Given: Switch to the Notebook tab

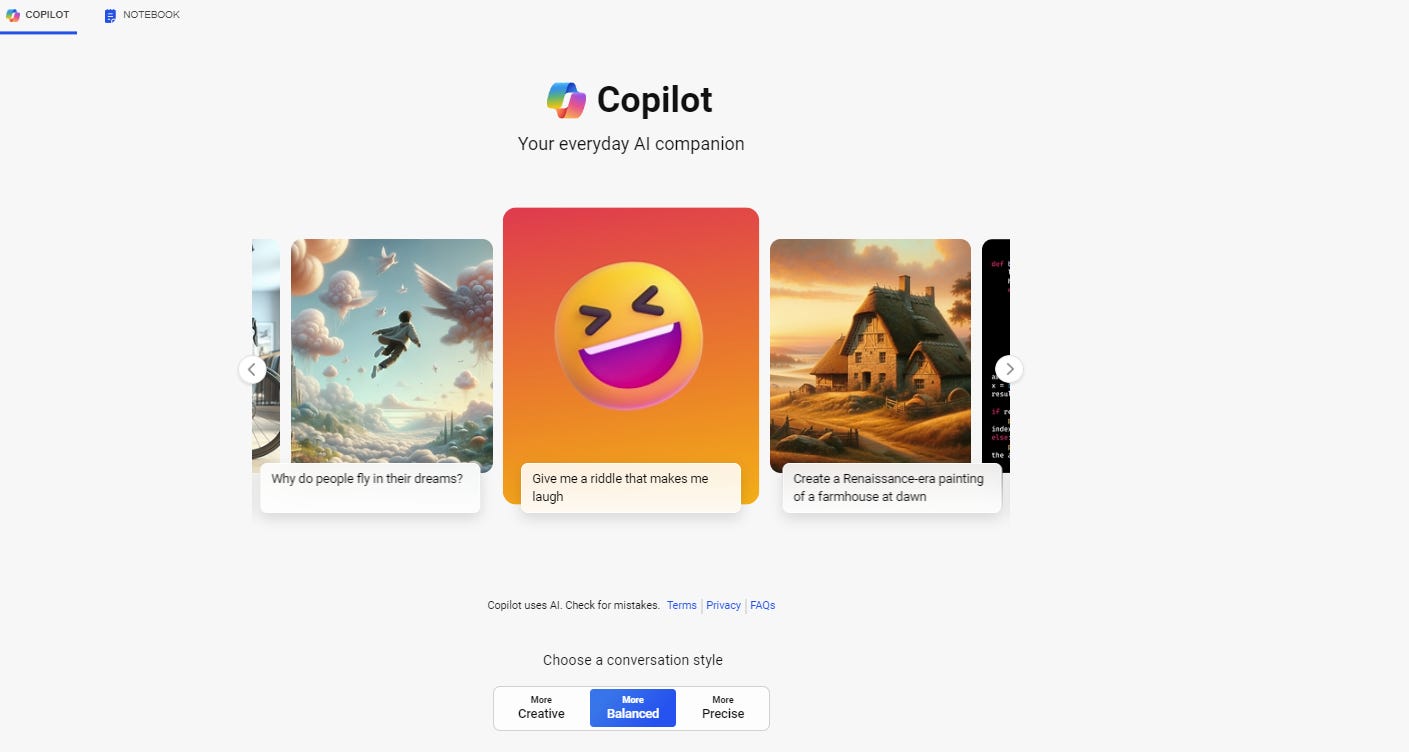Looking at the screenshot, I should (142, 16).
